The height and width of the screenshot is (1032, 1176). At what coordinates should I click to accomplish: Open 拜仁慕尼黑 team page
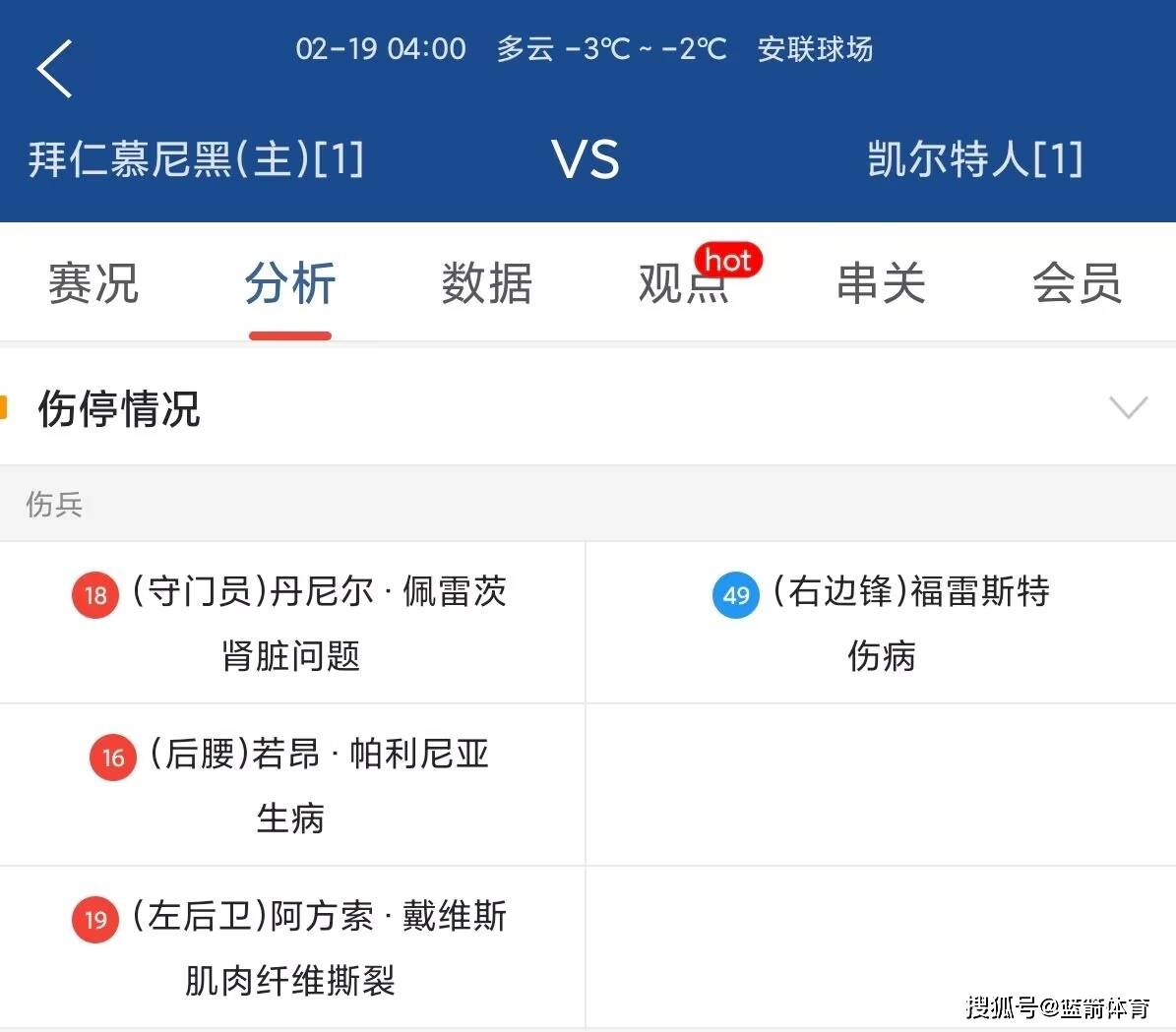[195, 159]
